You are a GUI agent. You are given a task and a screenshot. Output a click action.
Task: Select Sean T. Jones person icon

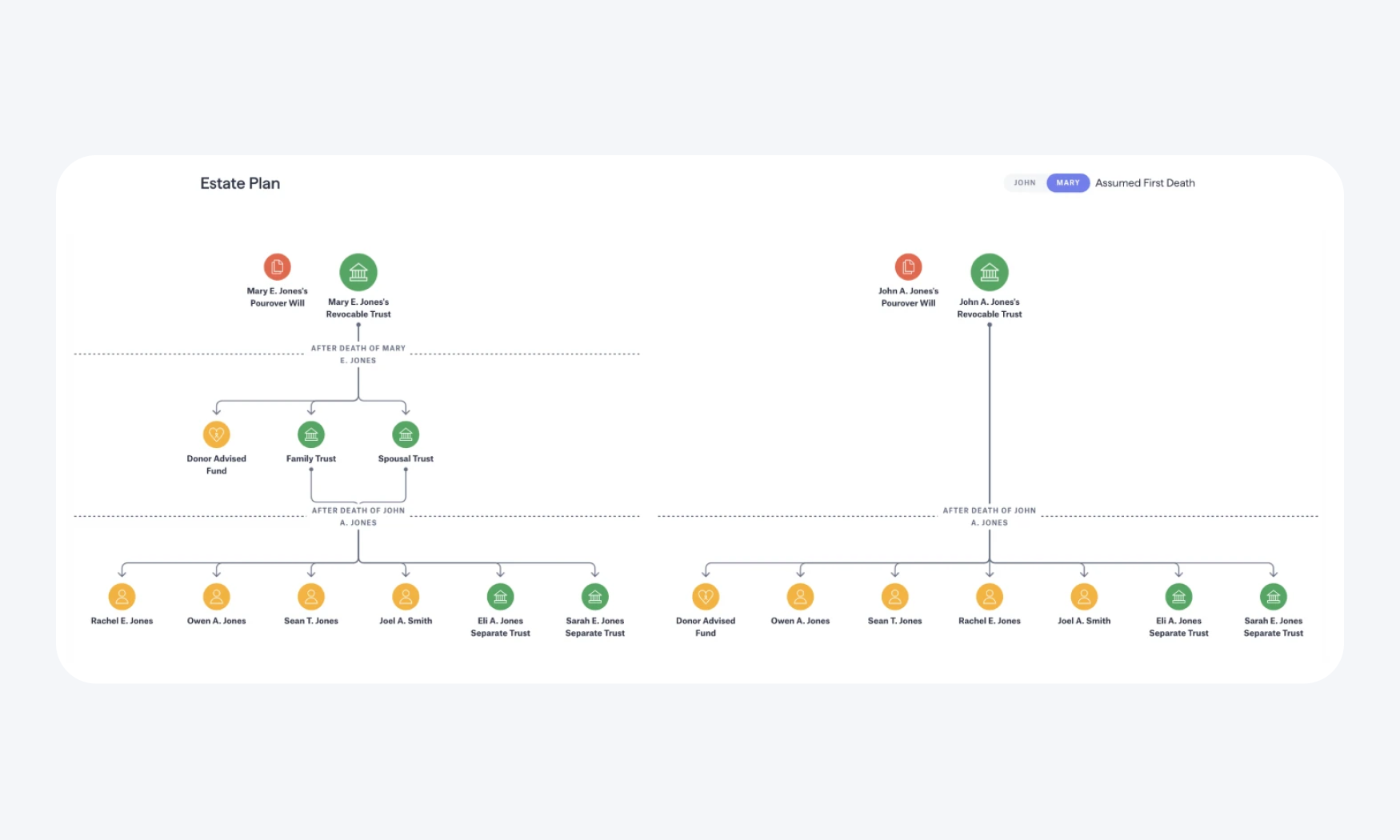pos(311,596)
